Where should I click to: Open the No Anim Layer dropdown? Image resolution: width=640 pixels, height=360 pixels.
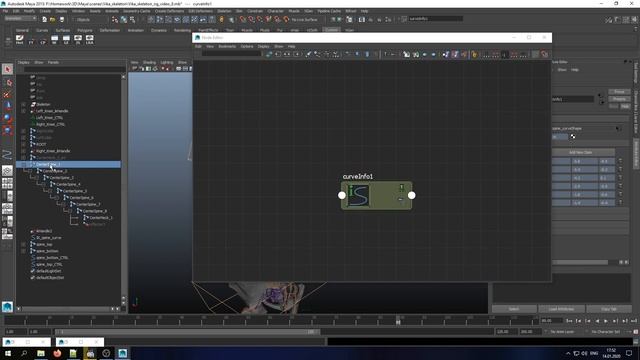pyautogui.click(x=562, y=332)
